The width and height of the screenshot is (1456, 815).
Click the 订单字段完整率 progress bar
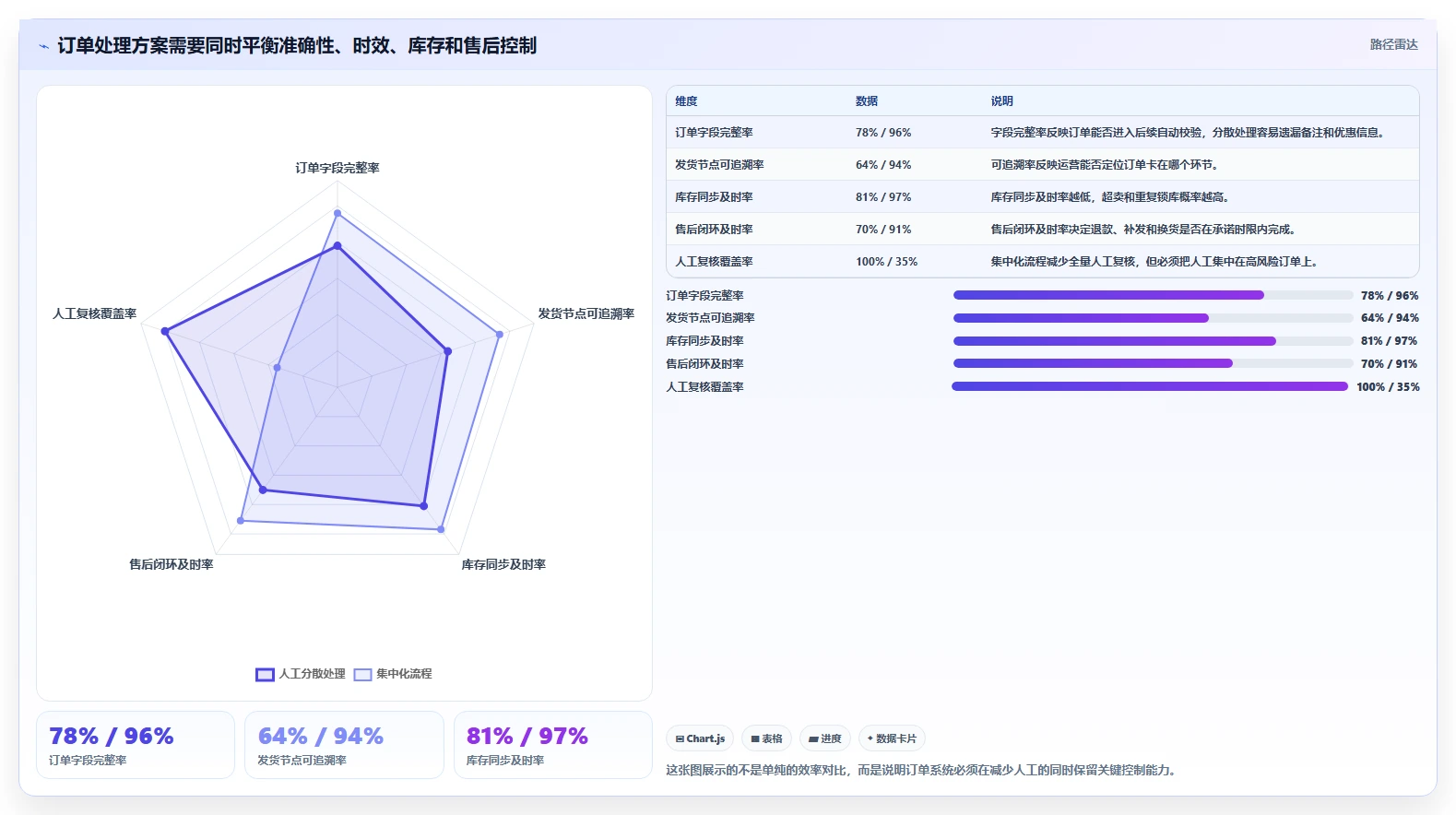[x=1153, y=295]
